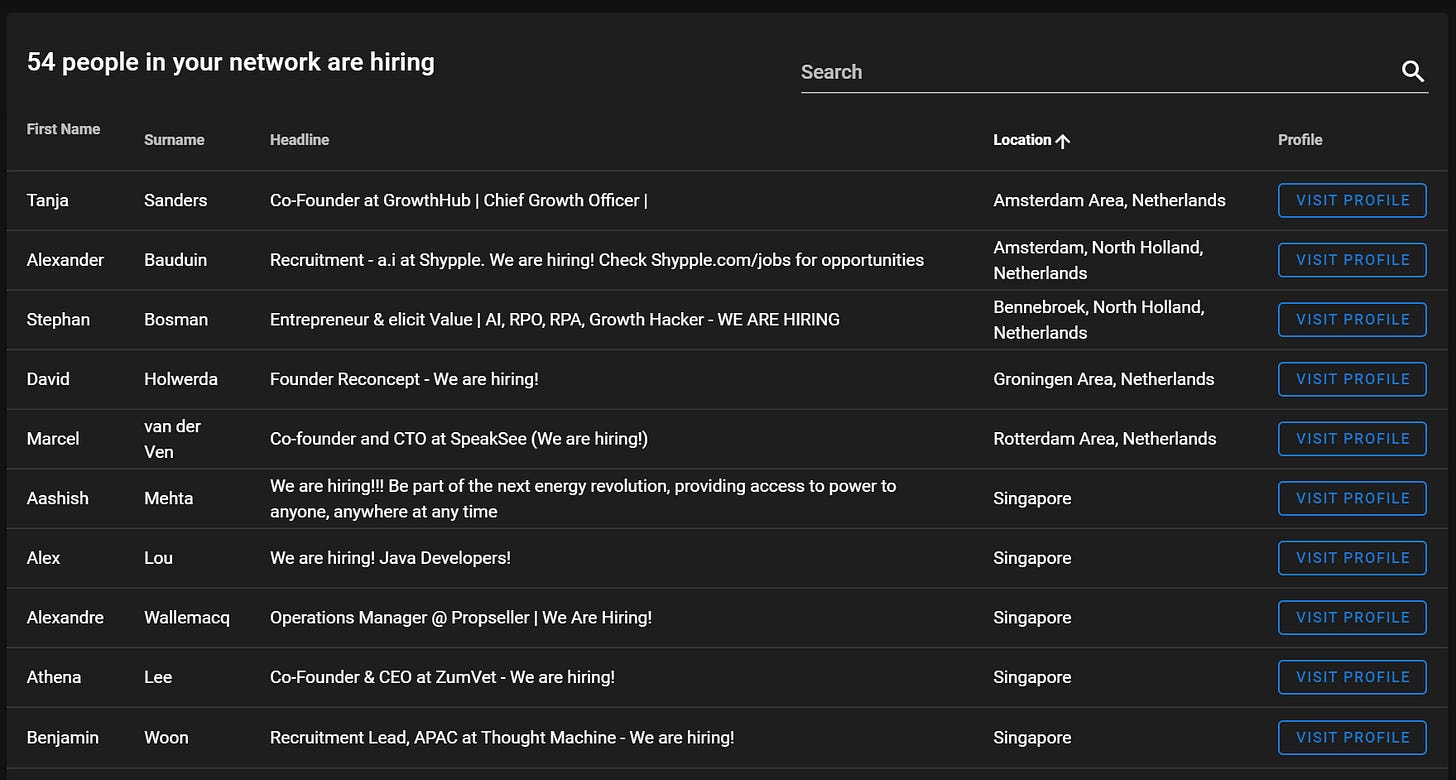
Task: Click location 'Amsterdam Area, Netherlands'
Action: point(1109,200)
